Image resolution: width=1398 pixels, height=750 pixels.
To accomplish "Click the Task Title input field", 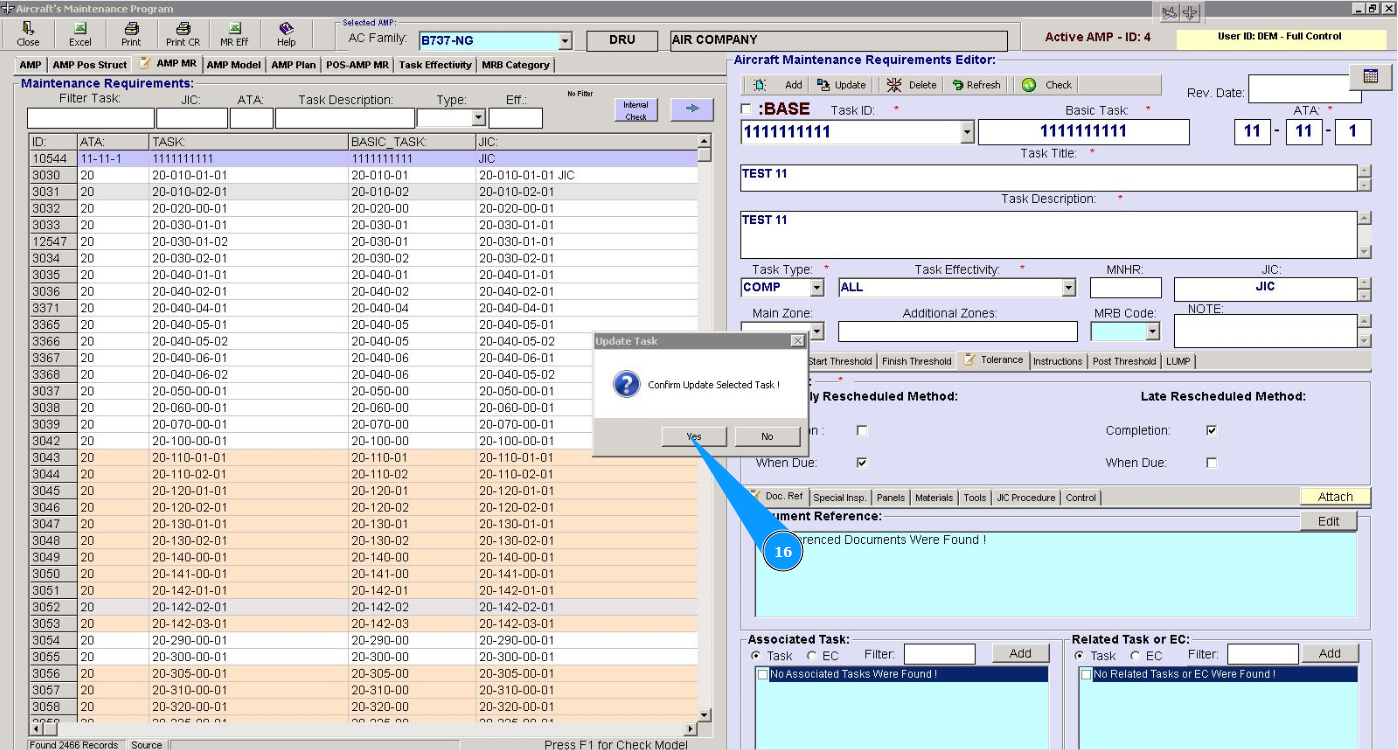I will (1047, 178).
